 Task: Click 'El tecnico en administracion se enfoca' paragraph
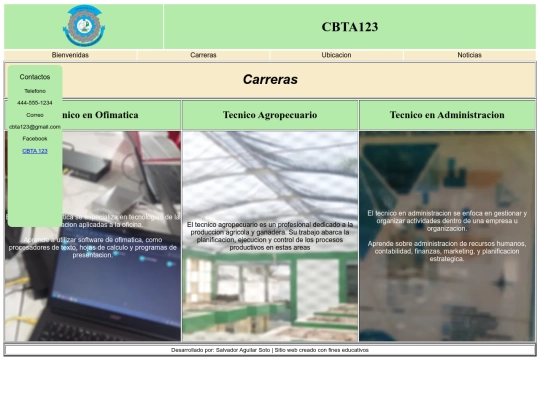pyautogui.click(x=447, y=221)
